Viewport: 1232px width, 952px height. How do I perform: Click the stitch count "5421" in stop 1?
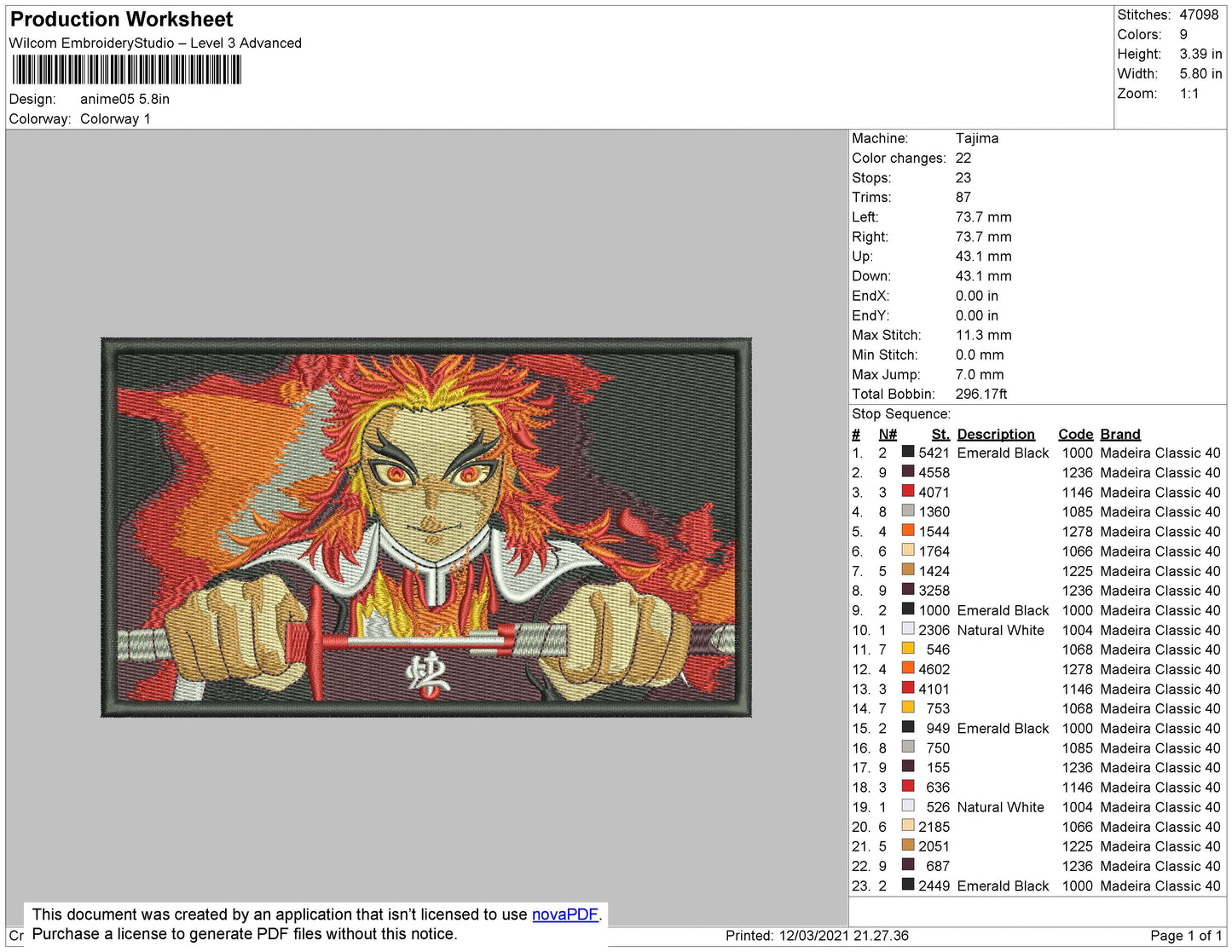coord(934,453)
